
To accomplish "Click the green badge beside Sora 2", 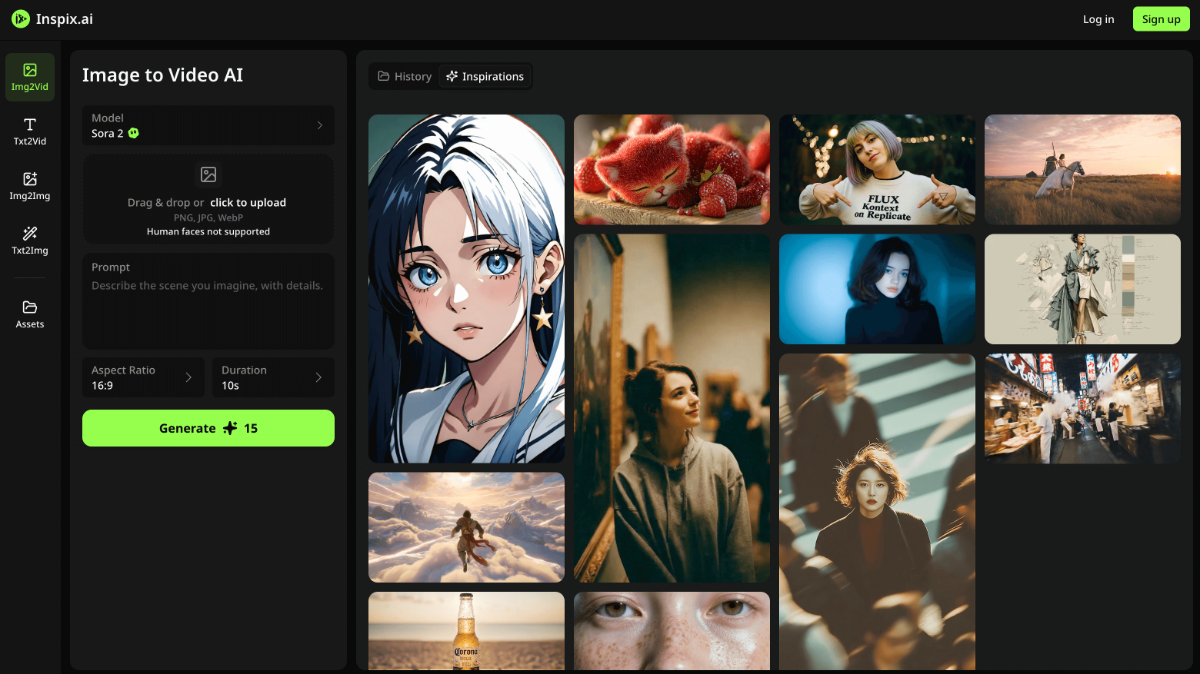I will (x=134, y=133).
